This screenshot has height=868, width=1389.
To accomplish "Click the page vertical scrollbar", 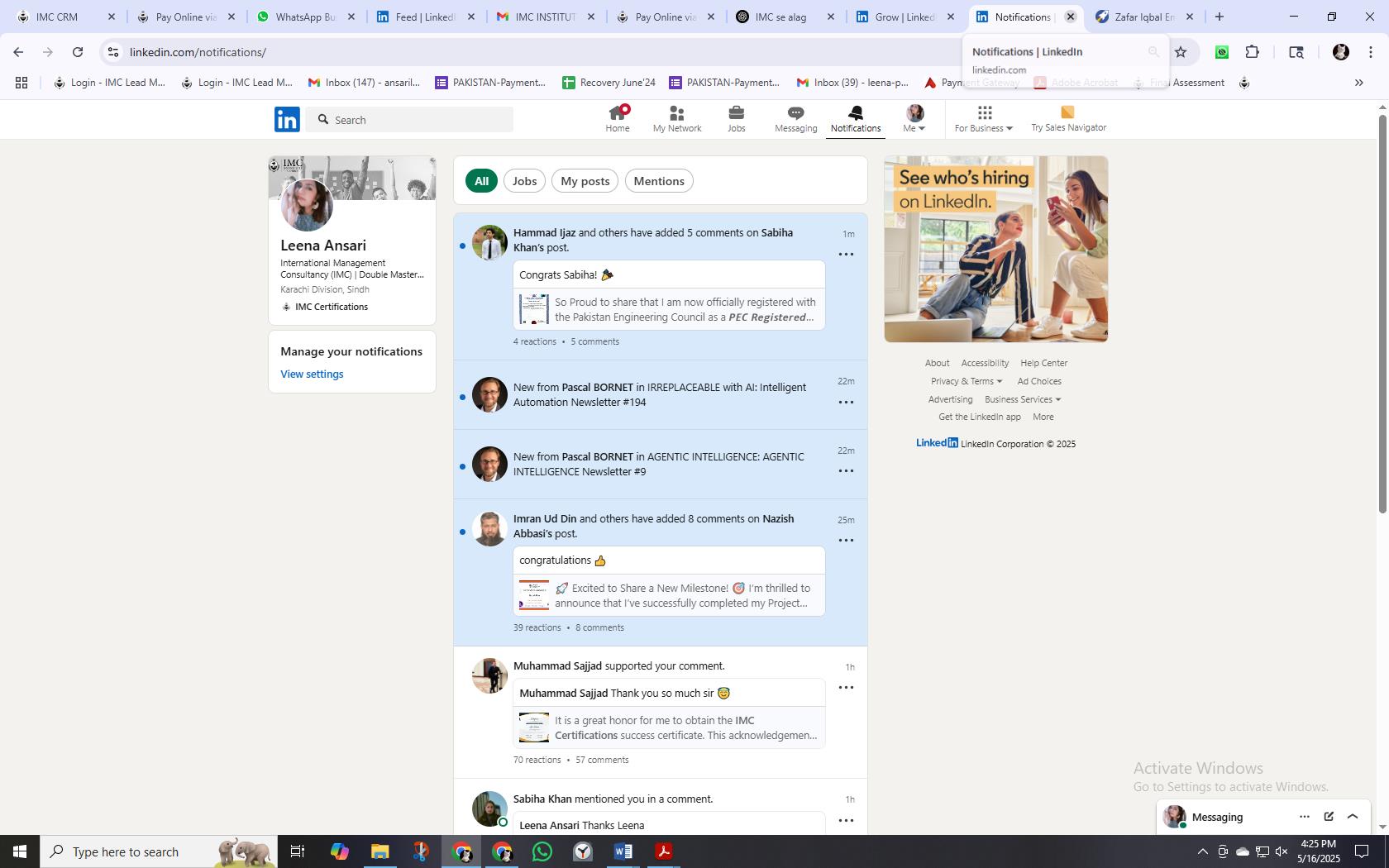I will 1382,314.
